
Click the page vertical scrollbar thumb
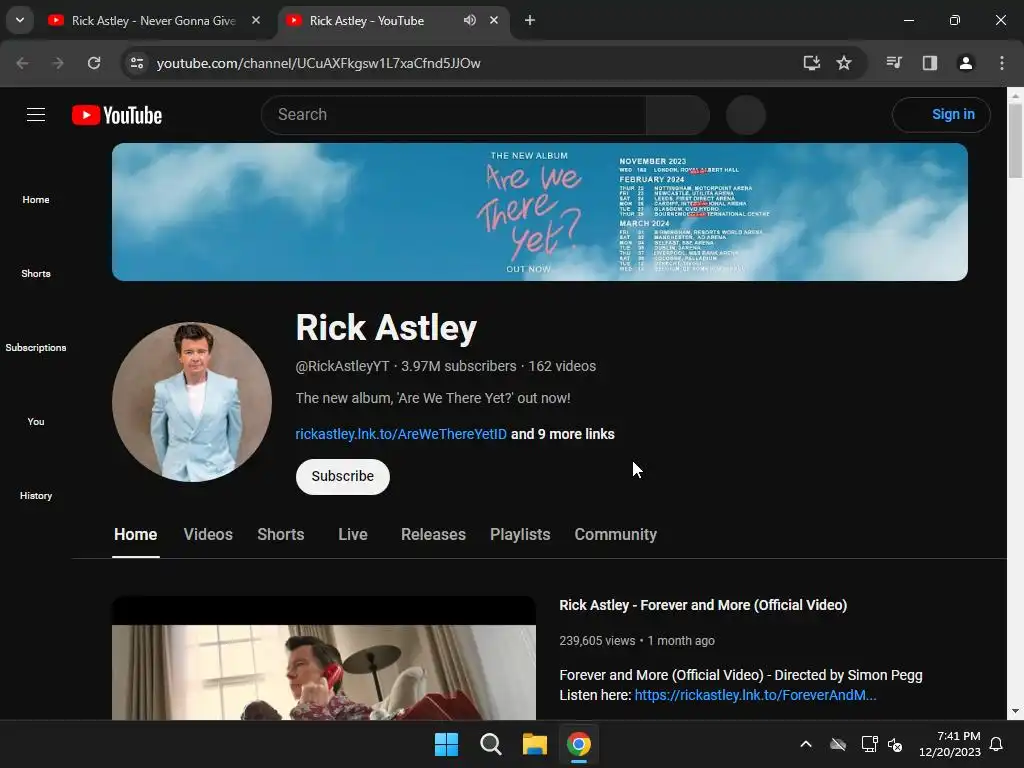pyautogui.click(x=1015, y=139)
